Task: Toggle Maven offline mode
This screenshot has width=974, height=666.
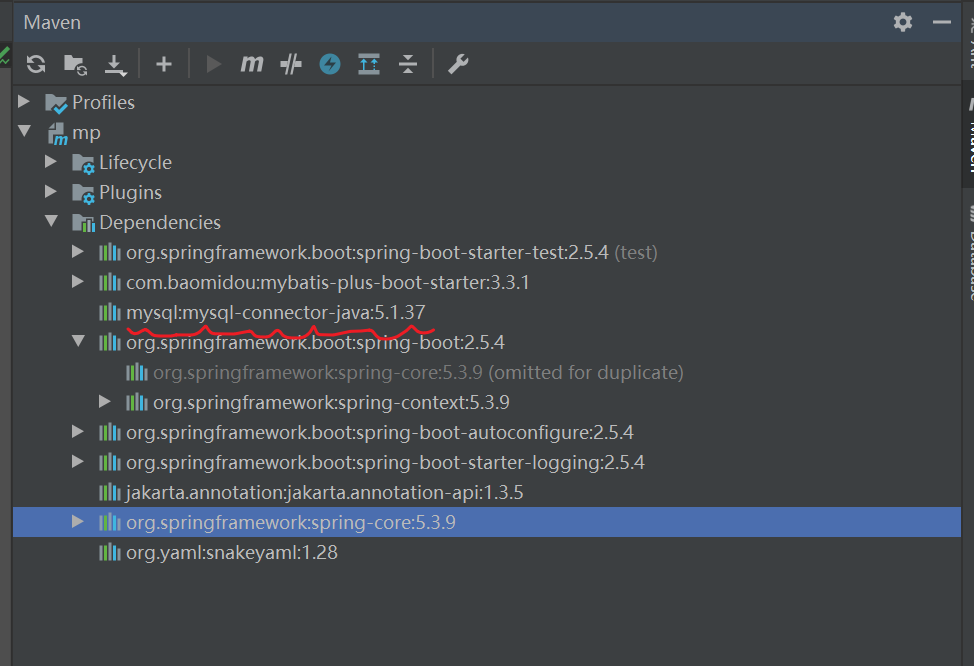Action: click(330, 64)
